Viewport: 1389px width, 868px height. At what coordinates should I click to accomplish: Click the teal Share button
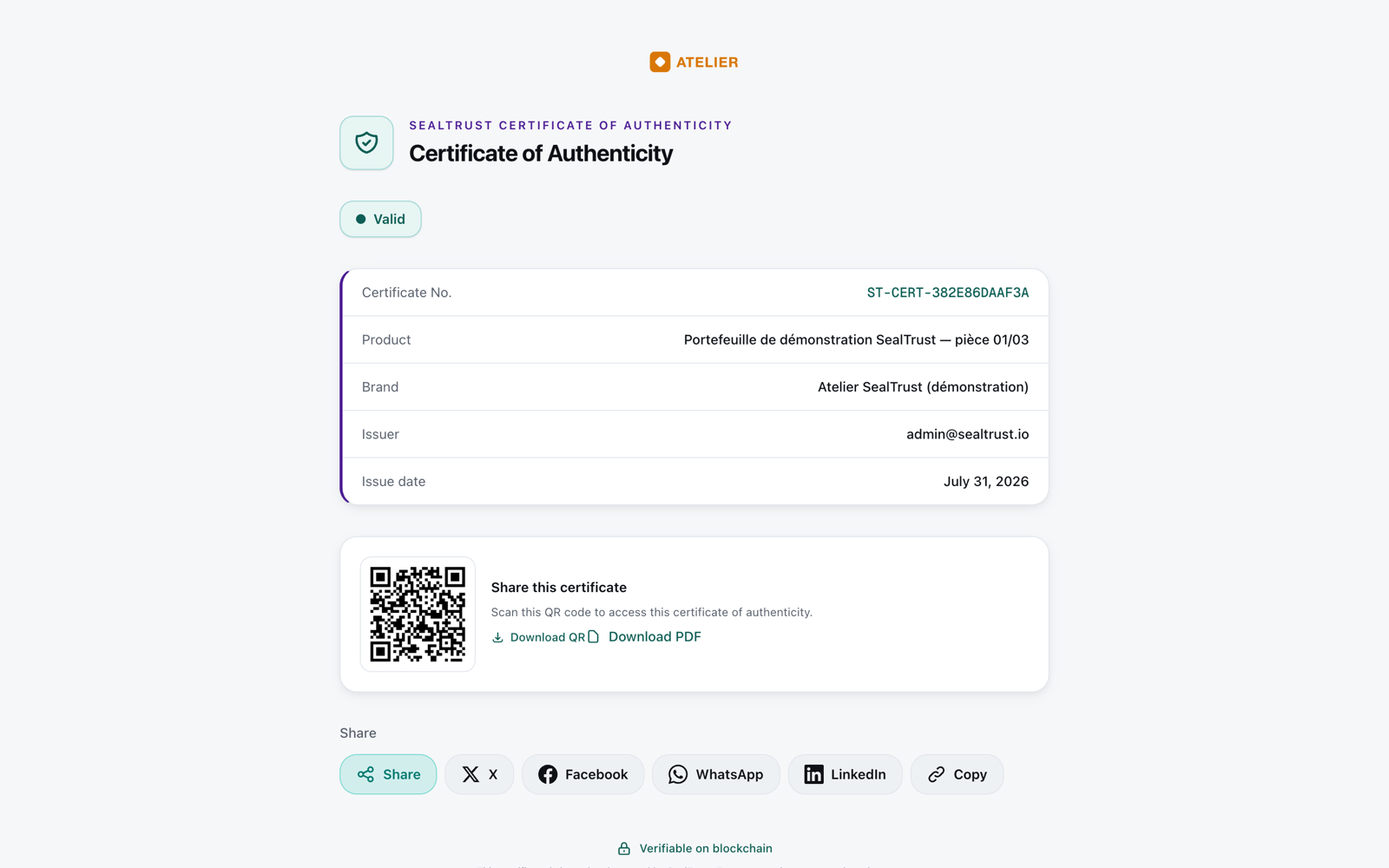point(388,774)
